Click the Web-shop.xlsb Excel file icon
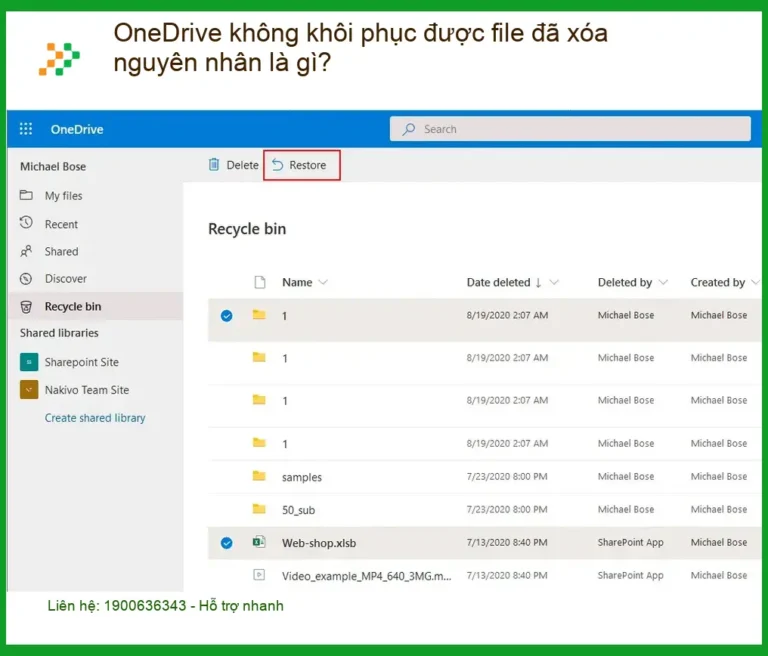768x656 pixels. [x=259, y=542]
